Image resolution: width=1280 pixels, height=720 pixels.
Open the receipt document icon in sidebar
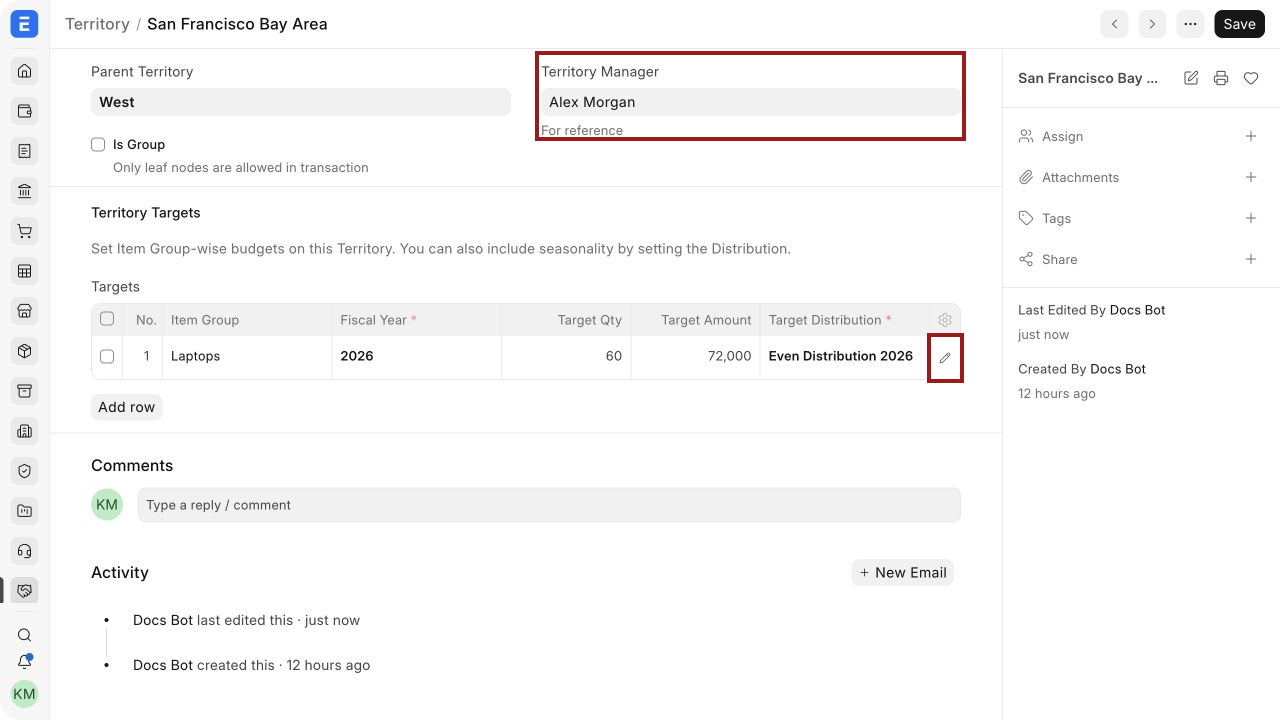(25, 151)
